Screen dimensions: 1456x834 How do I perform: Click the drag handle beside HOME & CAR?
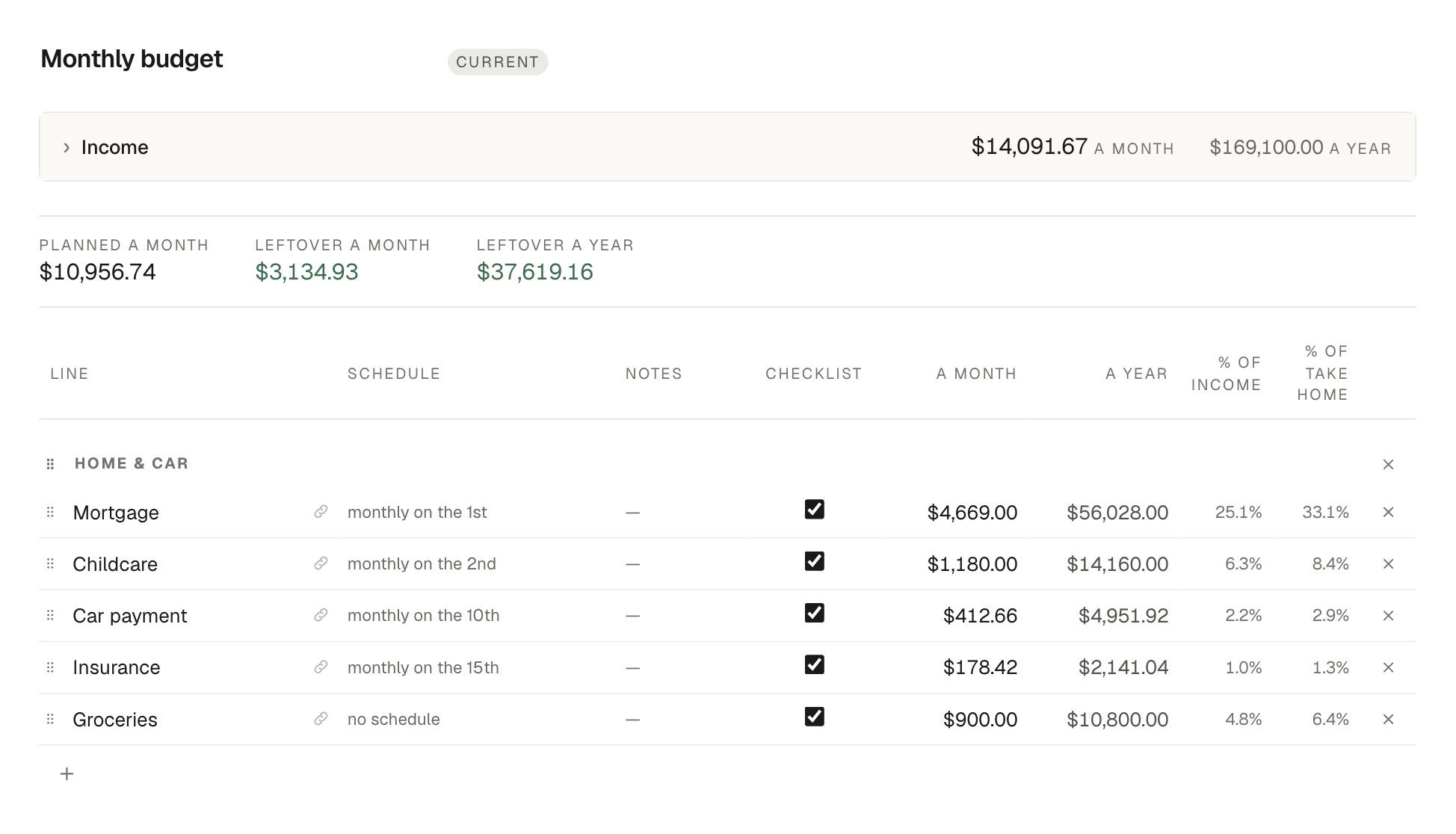(x=50, y=464)
